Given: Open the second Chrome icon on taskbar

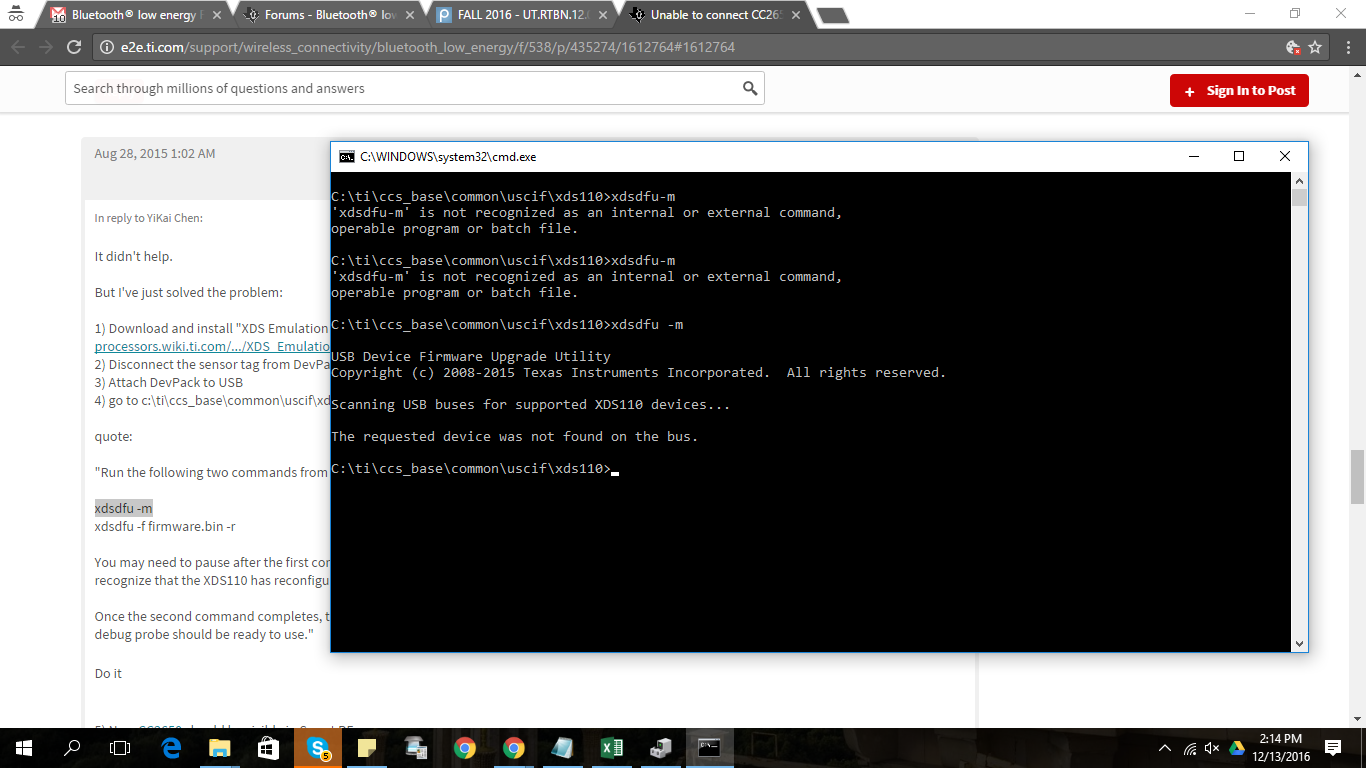Looking at the screenshot, I should pos(514,747).
